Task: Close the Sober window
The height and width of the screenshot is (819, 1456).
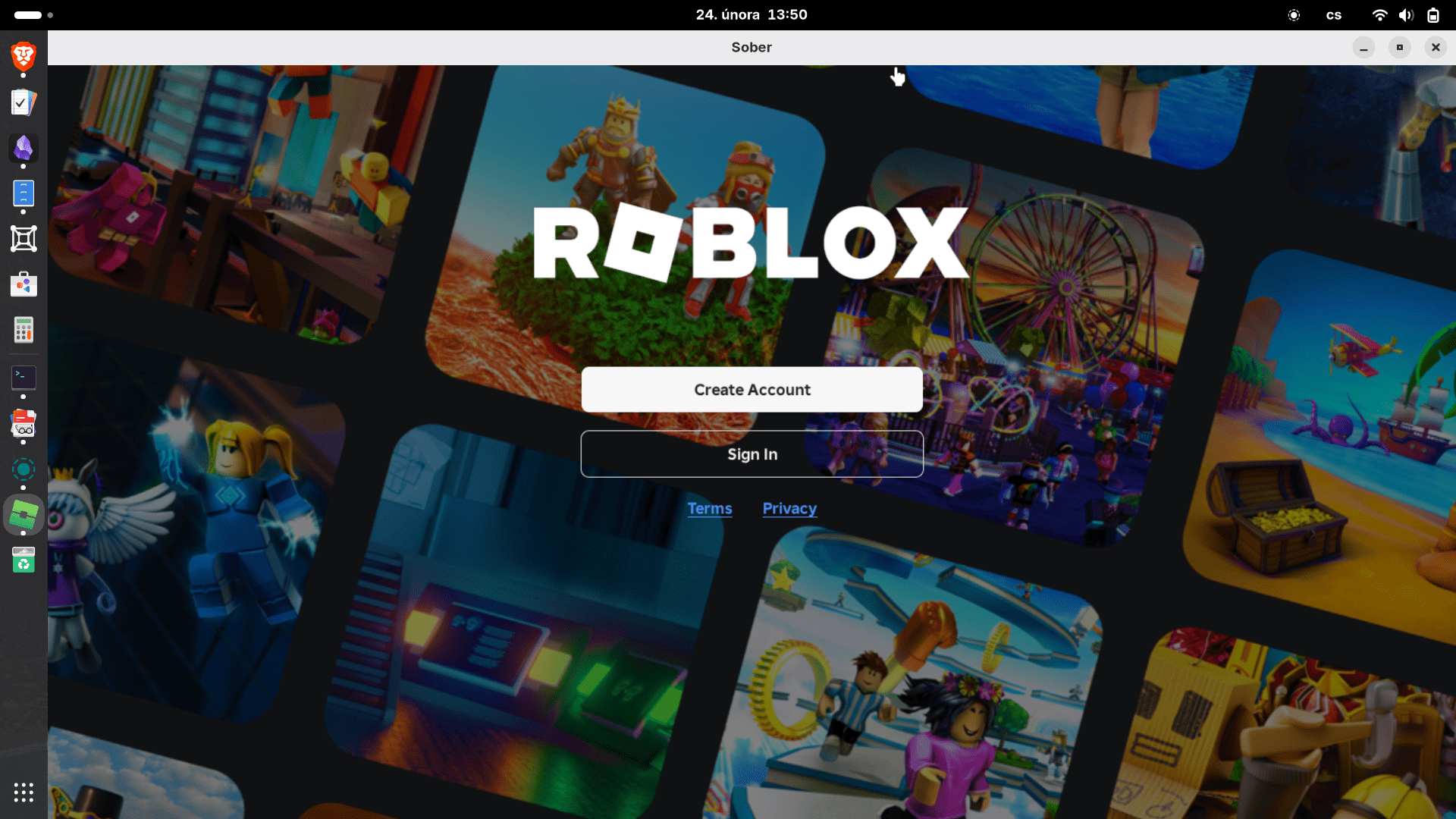Action: coord(1436,47)
